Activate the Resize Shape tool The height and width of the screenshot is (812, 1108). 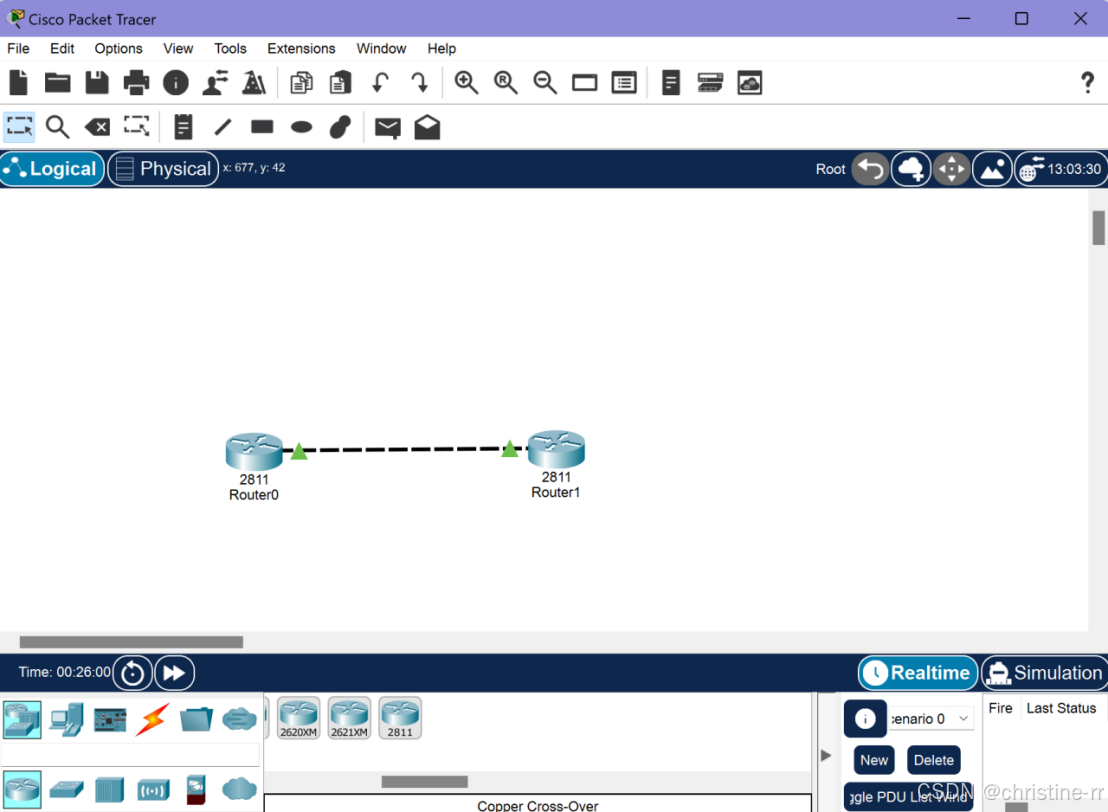pos(136,126)
